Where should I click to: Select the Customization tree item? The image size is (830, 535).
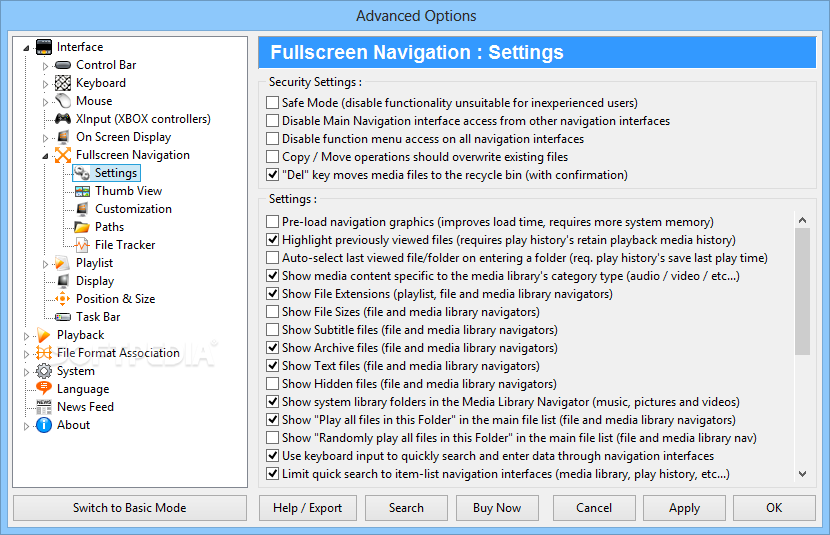[133, 209]
